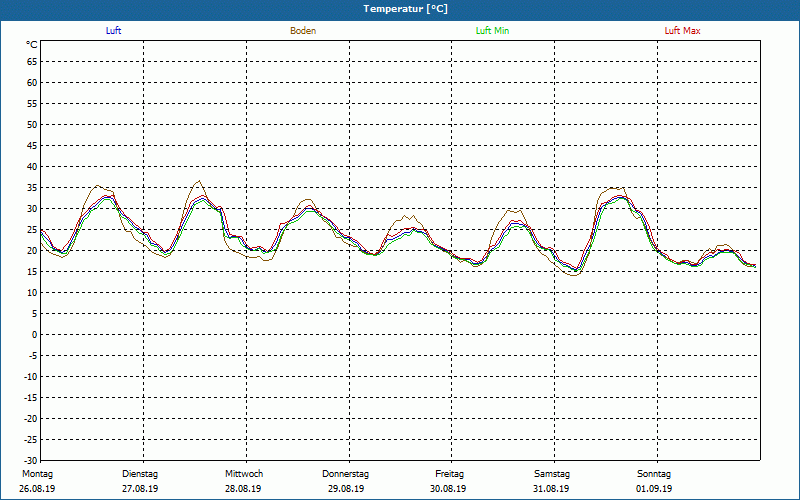Screen dimensions: 800x500
Task: Click the '-15' y-axis value
Action: coord(31,397)
